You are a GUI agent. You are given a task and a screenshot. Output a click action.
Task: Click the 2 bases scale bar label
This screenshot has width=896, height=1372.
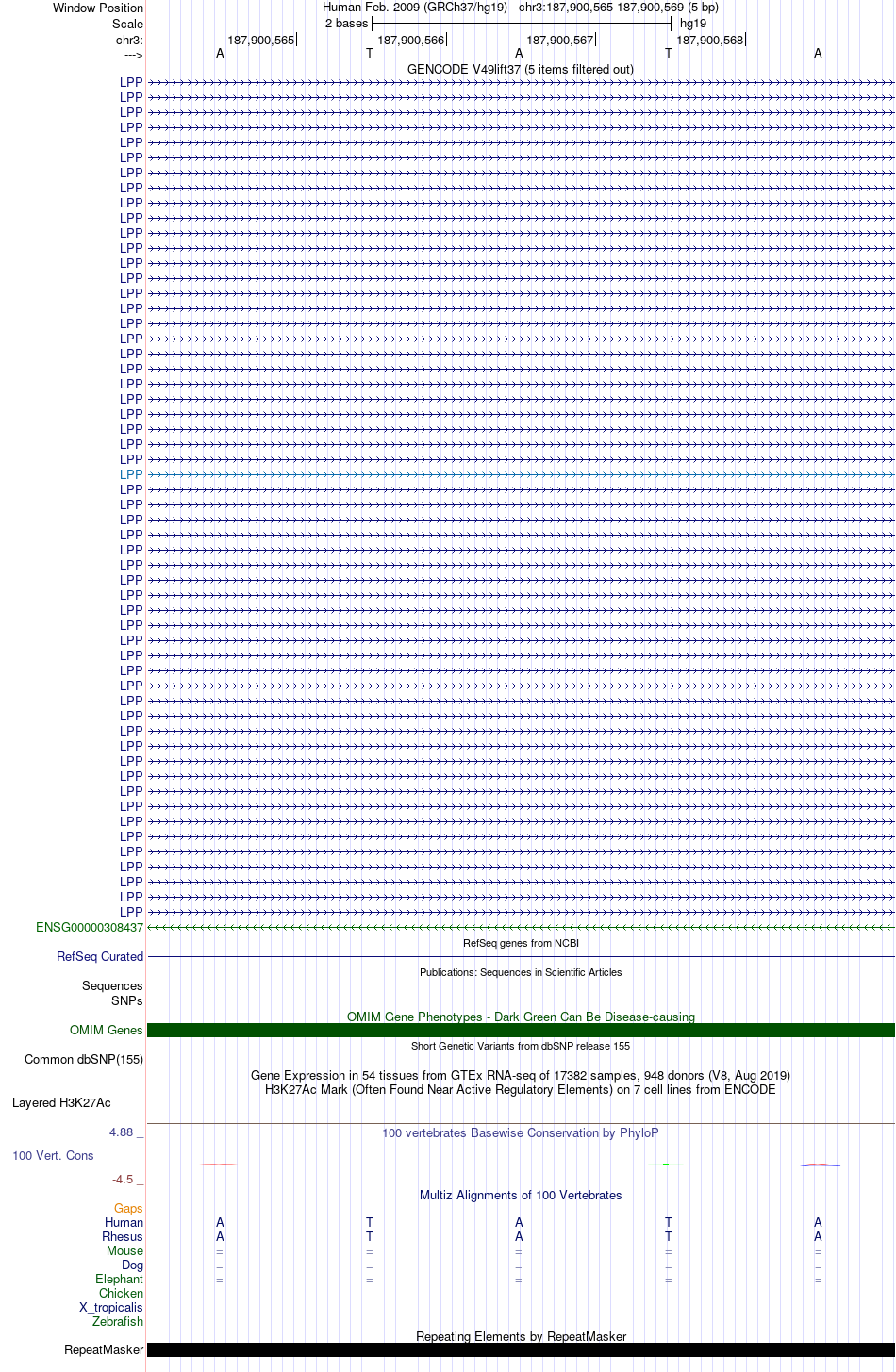pyautogui.click(x=346, y=24)
